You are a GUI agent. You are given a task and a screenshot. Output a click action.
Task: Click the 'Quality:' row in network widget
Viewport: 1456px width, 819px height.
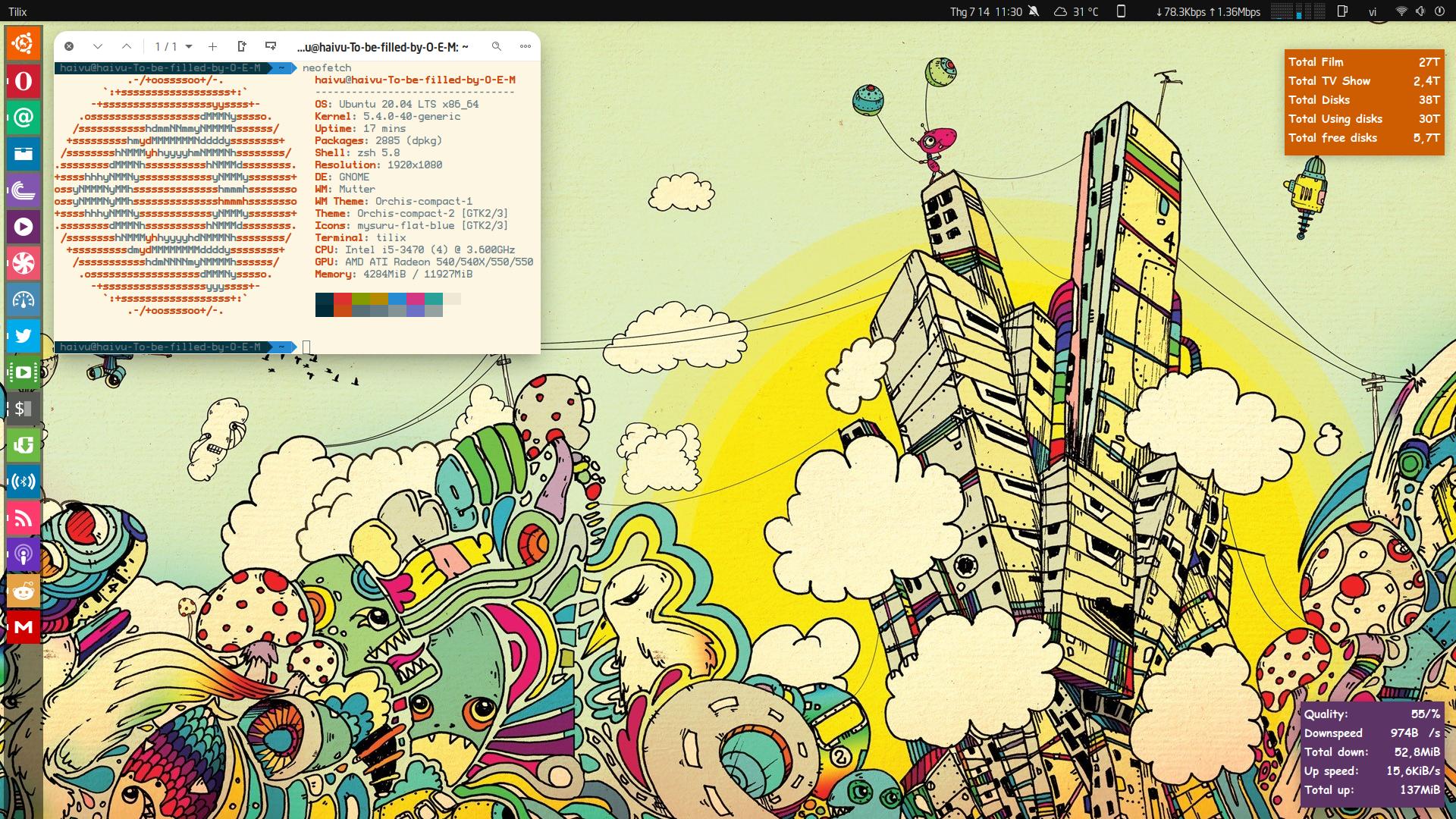pos(1372,714)
